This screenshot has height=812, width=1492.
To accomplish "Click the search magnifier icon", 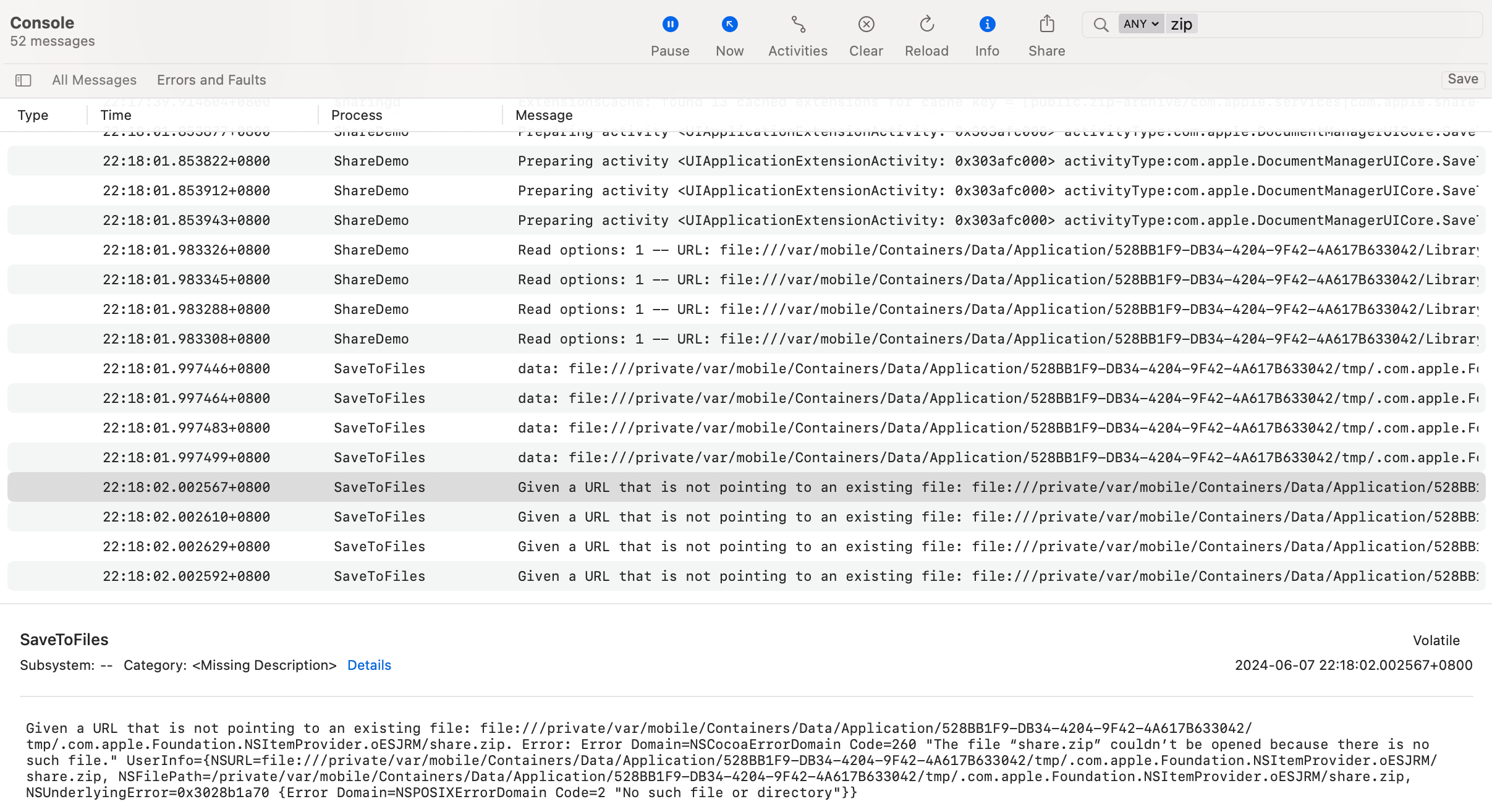I will 1101,25.
